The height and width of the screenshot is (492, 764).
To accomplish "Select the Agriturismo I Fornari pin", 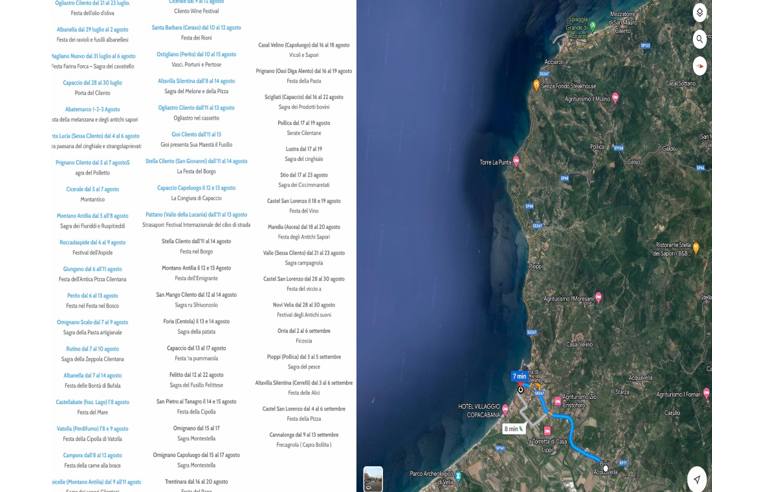I will pos(706,394).
